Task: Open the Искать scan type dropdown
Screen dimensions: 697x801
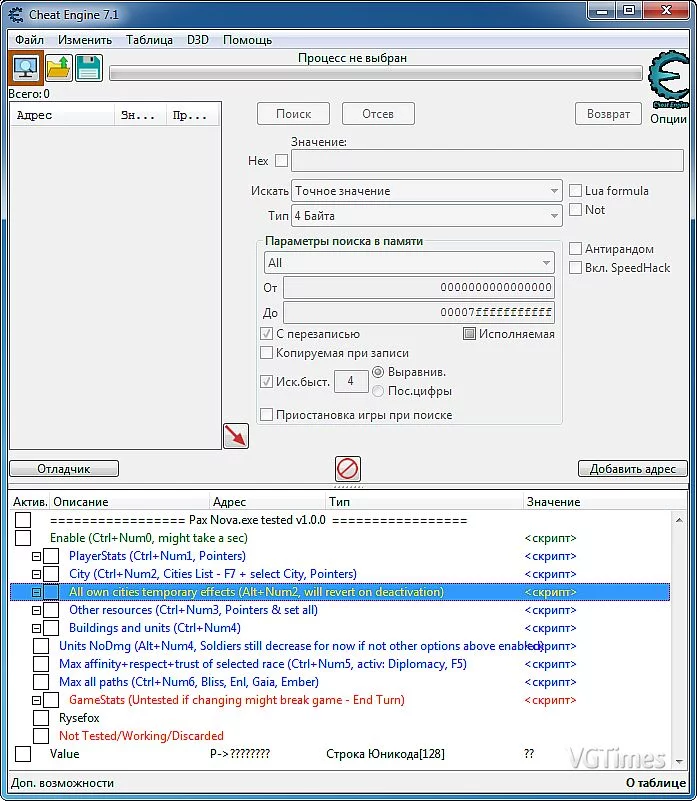Action: point(427,191)
